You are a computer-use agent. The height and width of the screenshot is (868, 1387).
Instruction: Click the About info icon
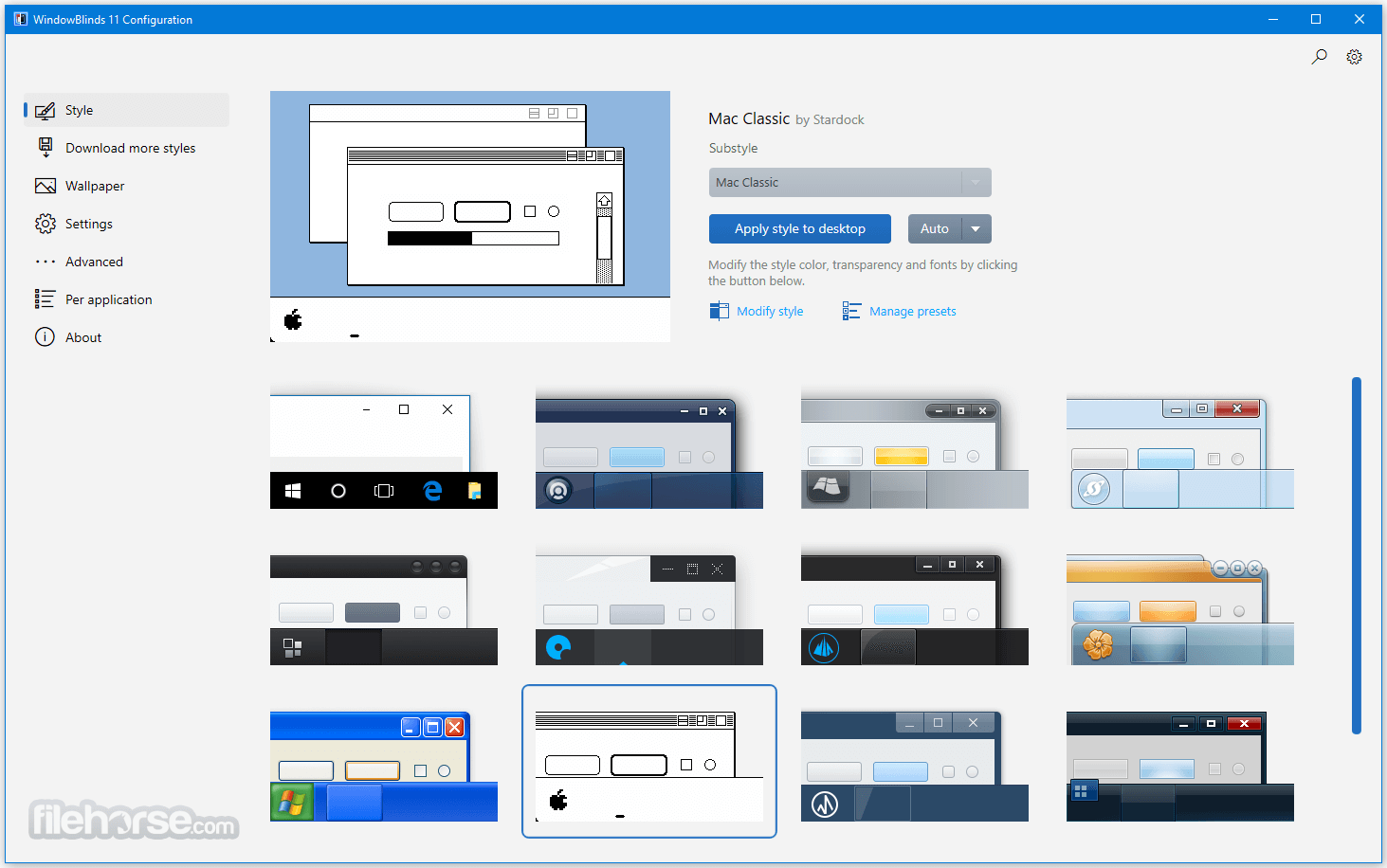tap(45, 337)
